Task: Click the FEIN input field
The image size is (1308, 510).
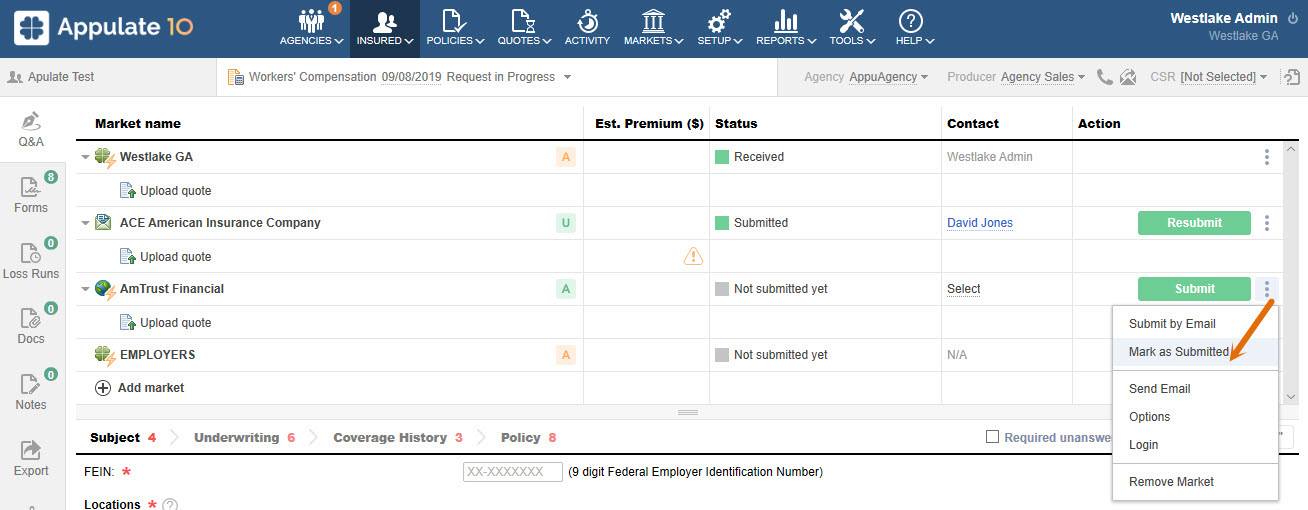Action: (x=512, y=472)
